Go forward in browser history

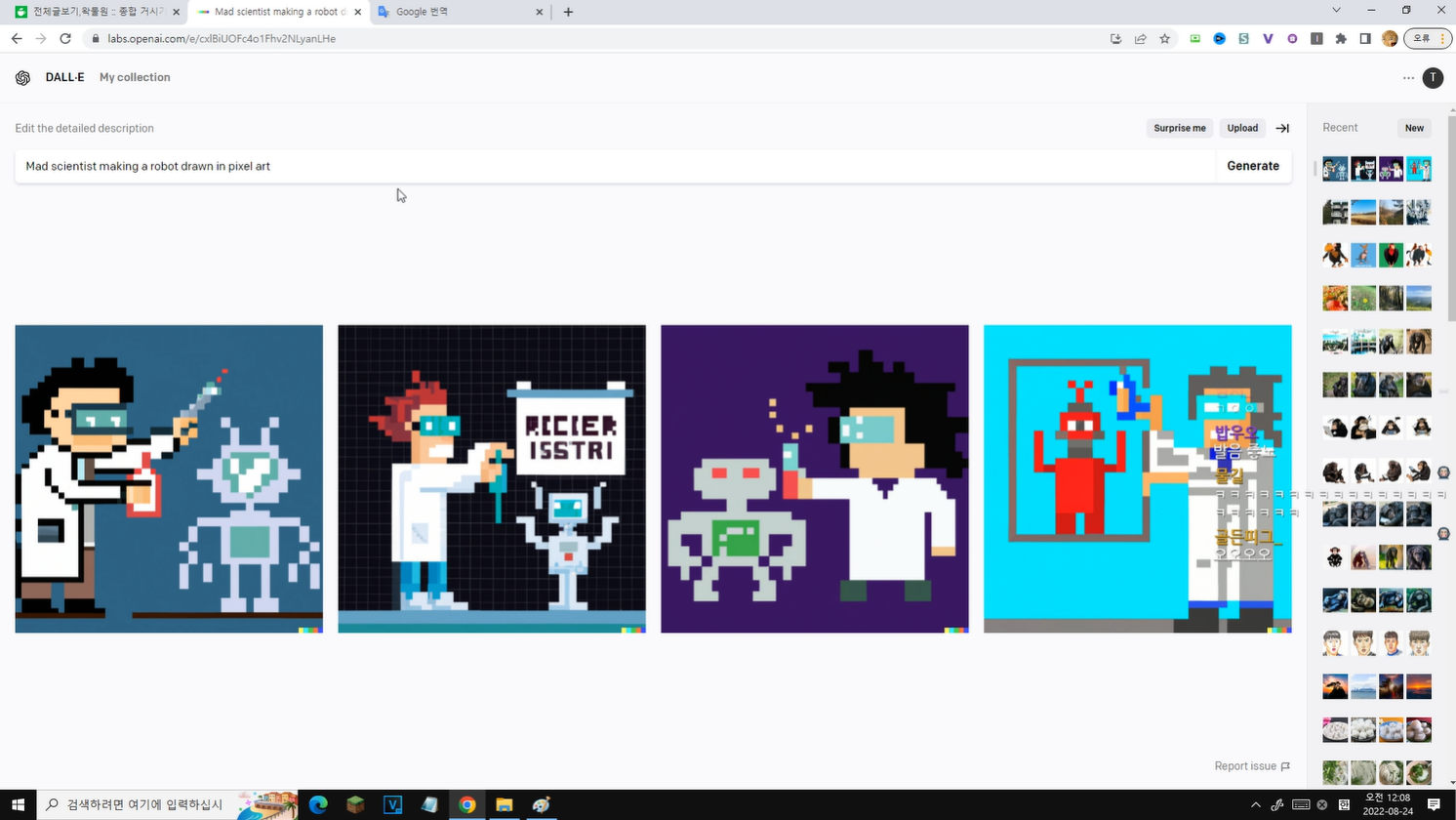41,39
